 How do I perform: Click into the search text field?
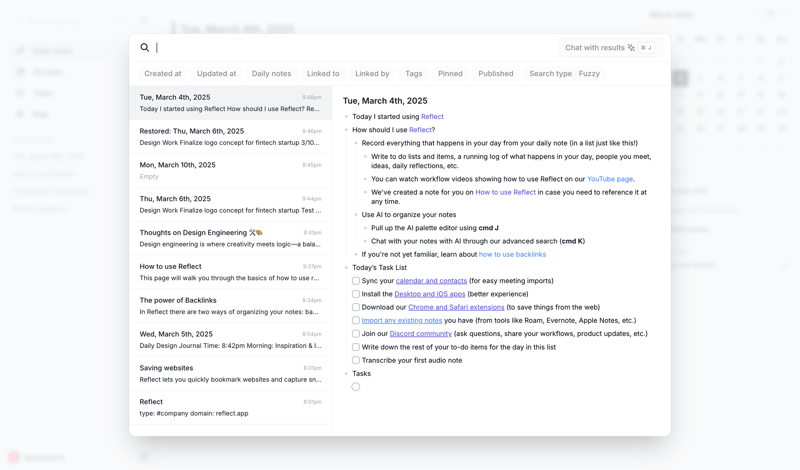(x=352, y=47)
